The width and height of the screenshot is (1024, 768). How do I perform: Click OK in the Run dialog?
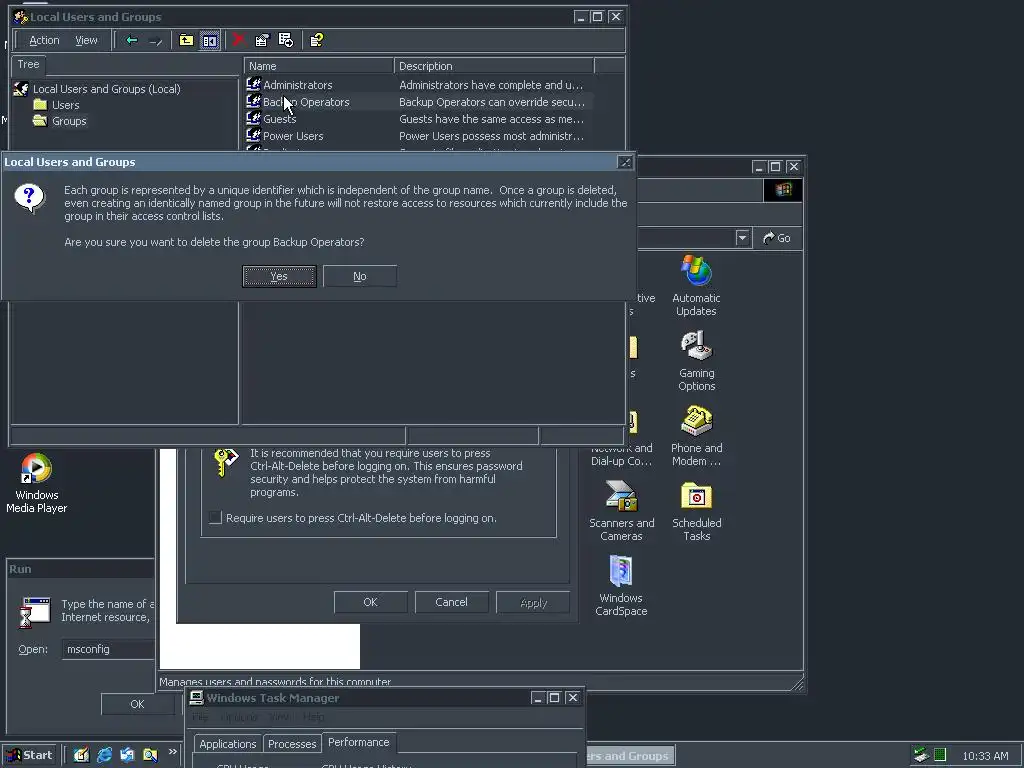137,704
